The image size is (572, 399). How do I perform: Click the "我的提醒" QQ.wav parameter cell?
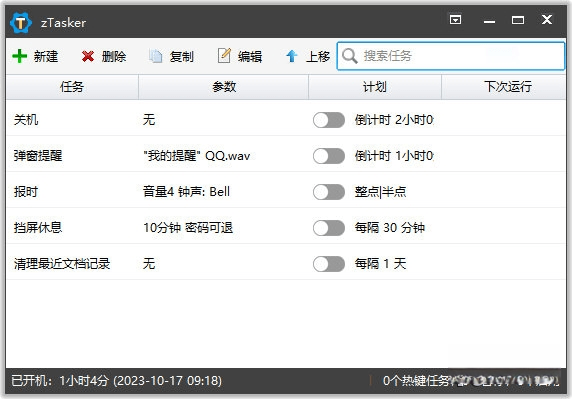[x=197, y=156]
